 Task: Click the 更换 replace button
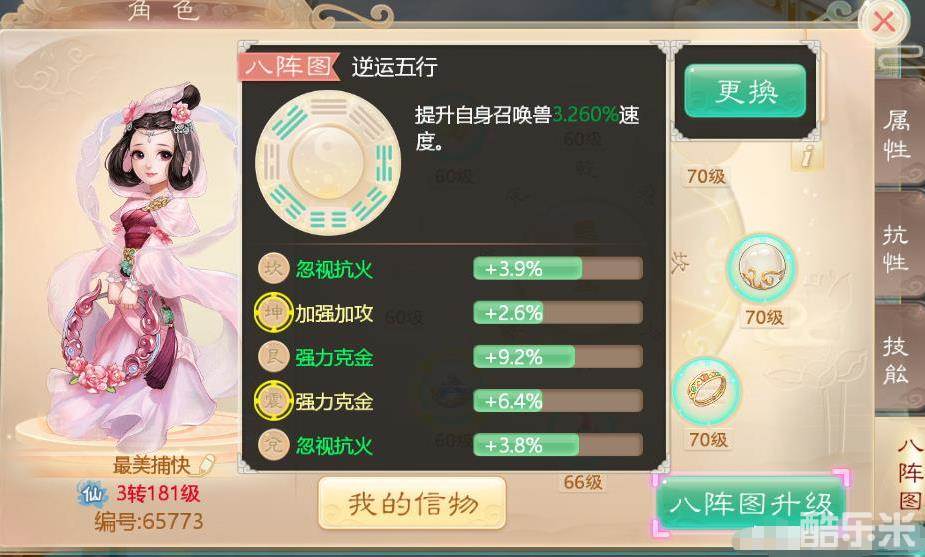pos(745,91)
